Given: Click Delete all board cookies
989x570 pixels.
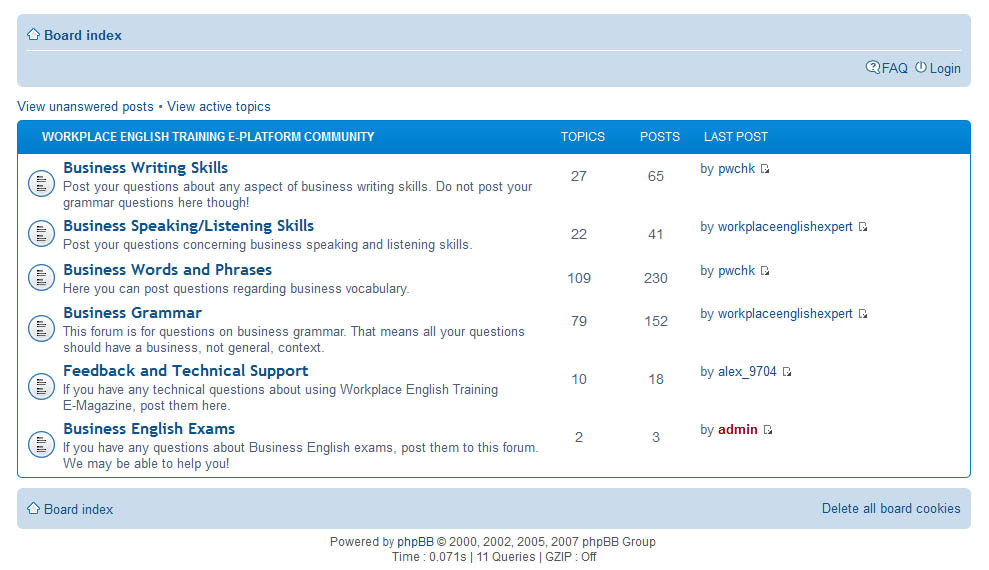Looking at the screenshot, I should point(891,509).
